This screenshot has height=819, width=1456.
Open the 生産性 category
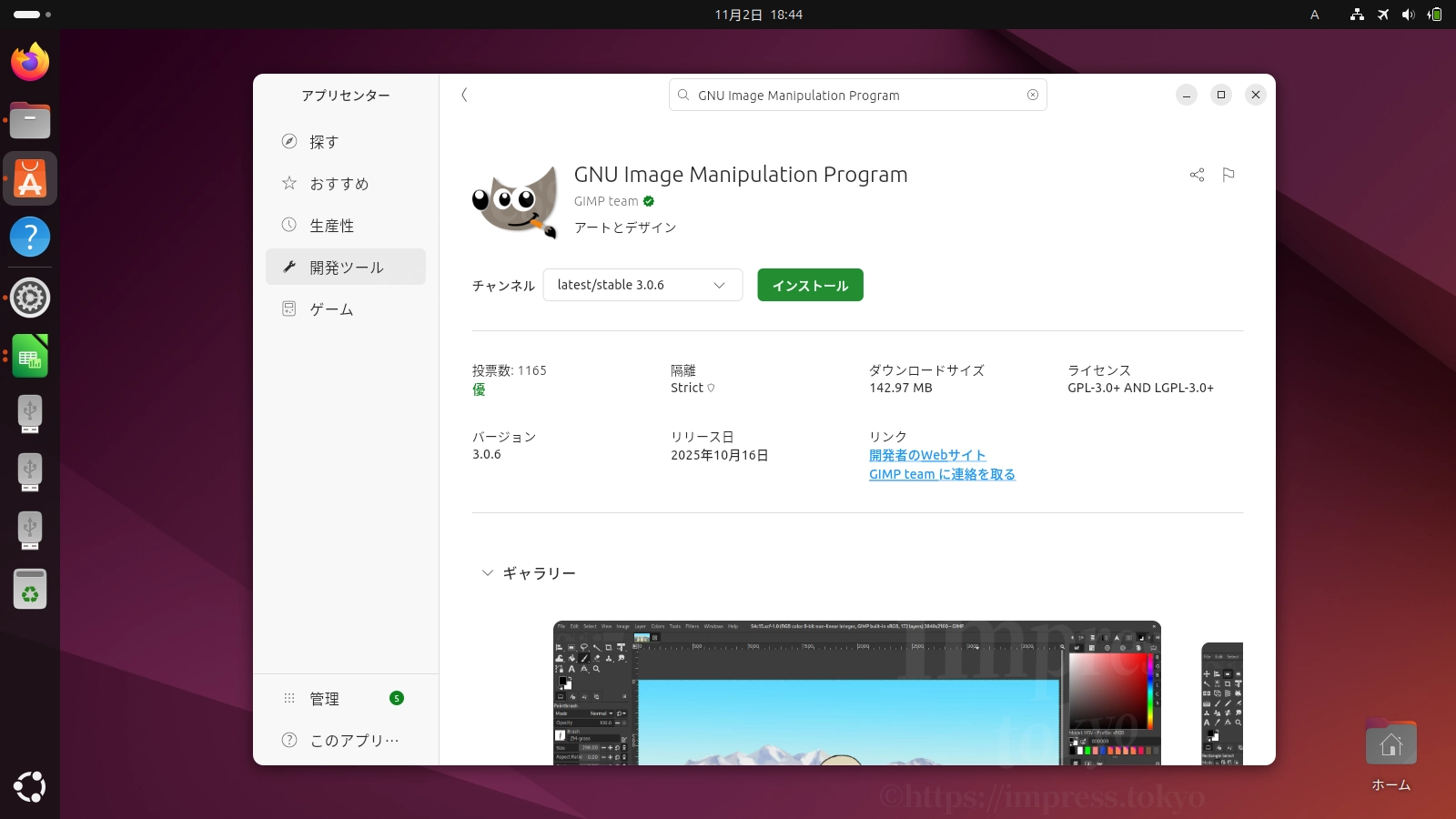point(346,226)
